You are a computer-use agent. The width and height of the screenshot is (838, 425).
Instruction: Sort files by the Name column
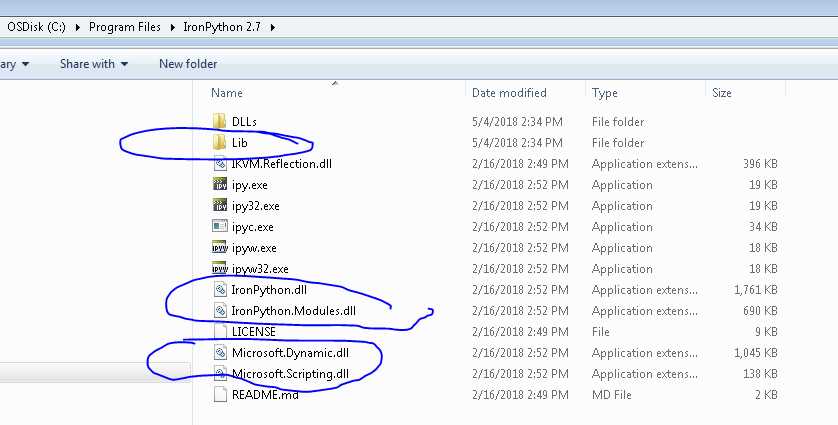click(x=227, y=92)
